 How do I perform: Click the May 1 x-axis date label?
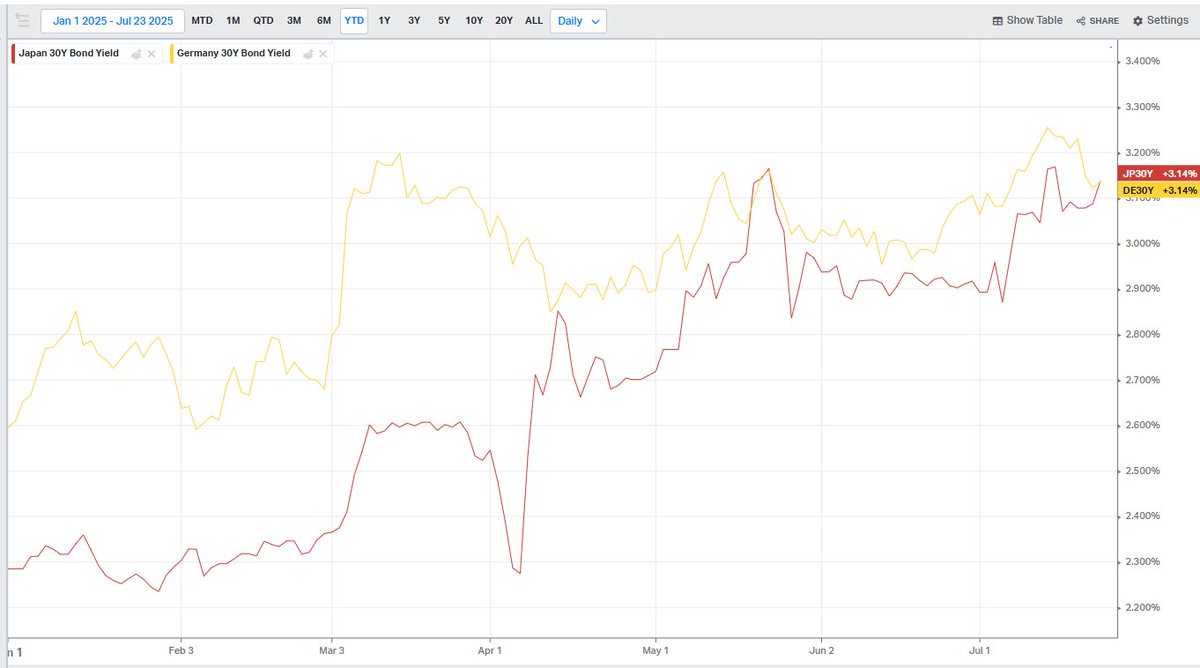(656, 650)
